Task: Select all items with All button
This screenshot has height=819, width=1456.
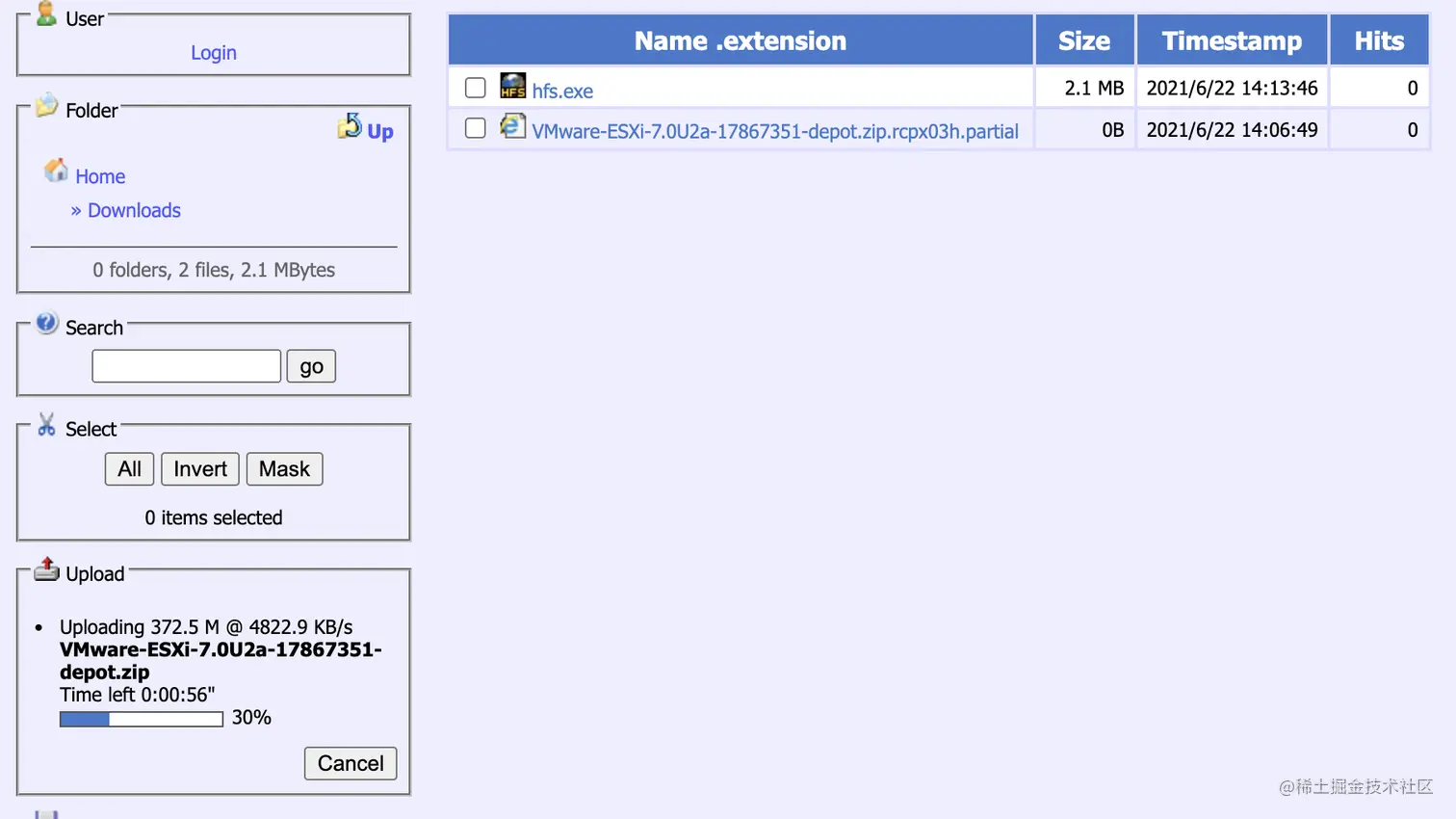Action: [x=129, y=469]
